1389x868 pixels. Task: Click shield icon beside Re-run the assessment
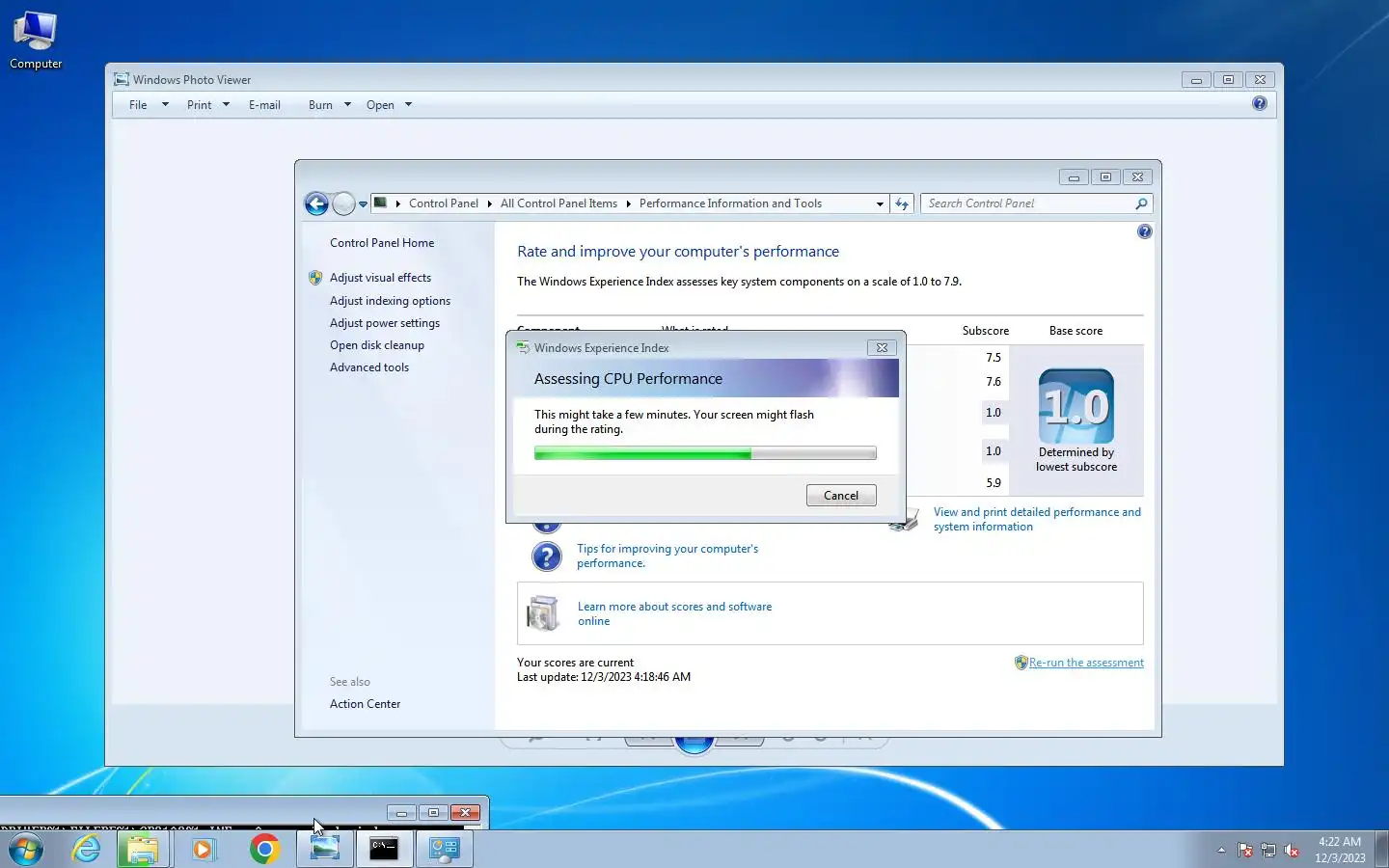1021,663
